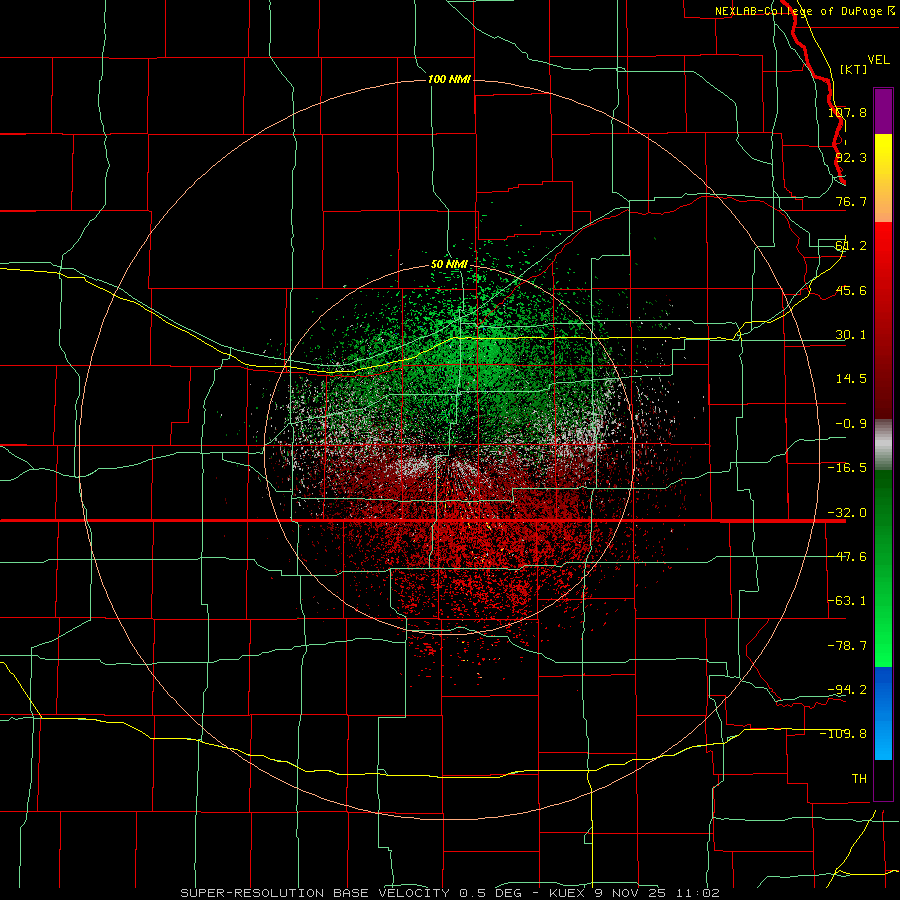Click the gray near-zero segment of color bar

pos(883,445)
